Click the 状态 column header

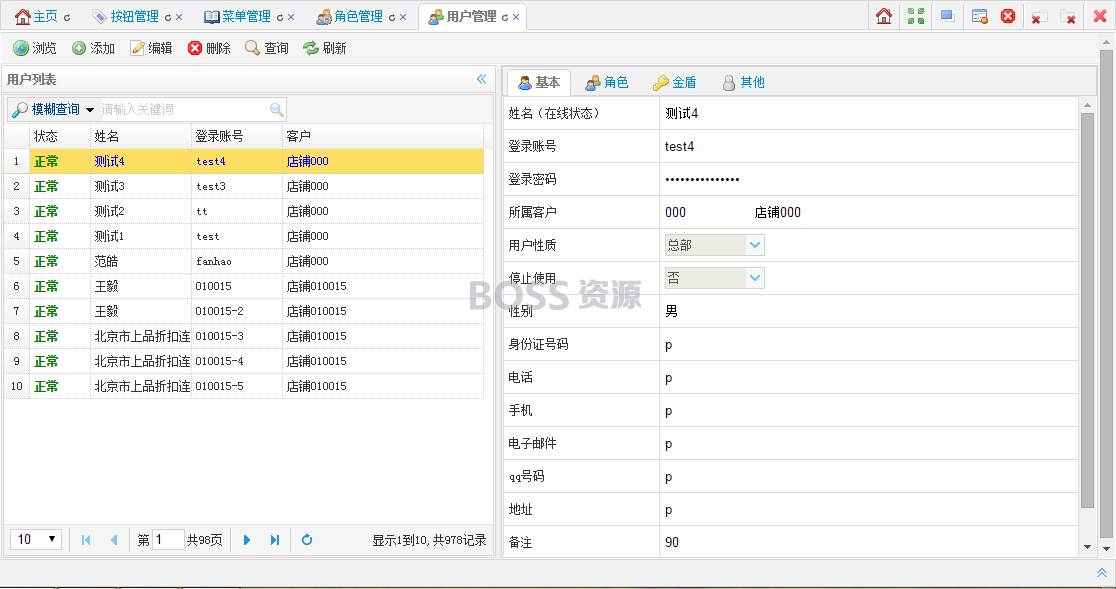(x=60, y=136)
